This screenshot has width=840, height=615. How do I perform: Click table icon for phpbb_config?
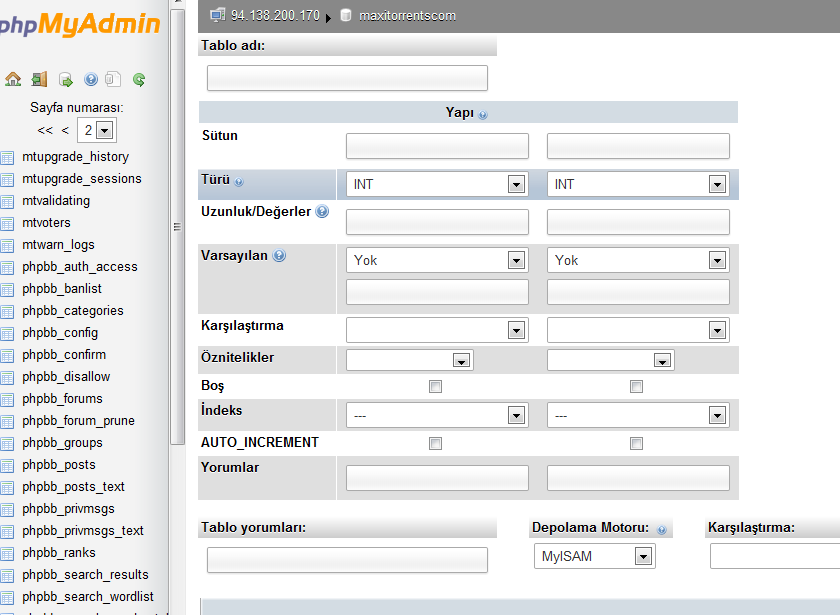coord(7,333)
